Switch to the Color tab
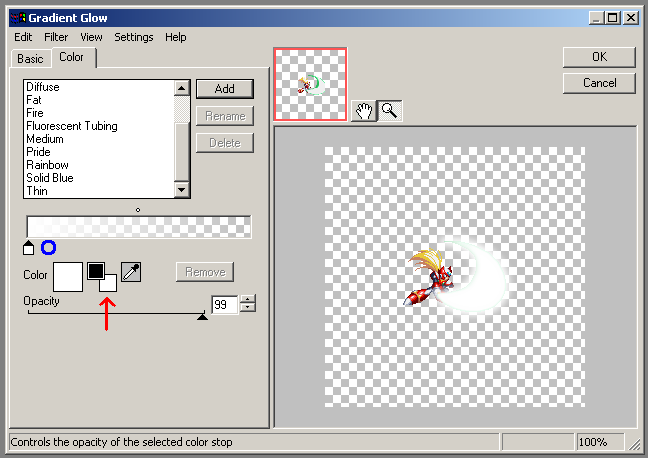Viewport: 648px width, 458px height. (x=73, y=57)
